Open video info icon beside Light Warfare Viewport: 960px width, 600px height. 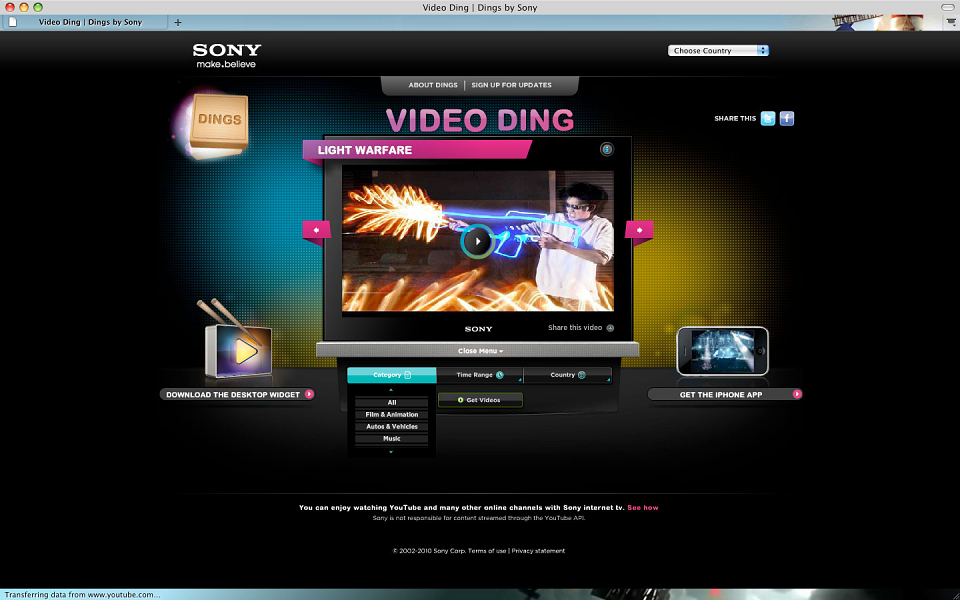coord(607,149)
